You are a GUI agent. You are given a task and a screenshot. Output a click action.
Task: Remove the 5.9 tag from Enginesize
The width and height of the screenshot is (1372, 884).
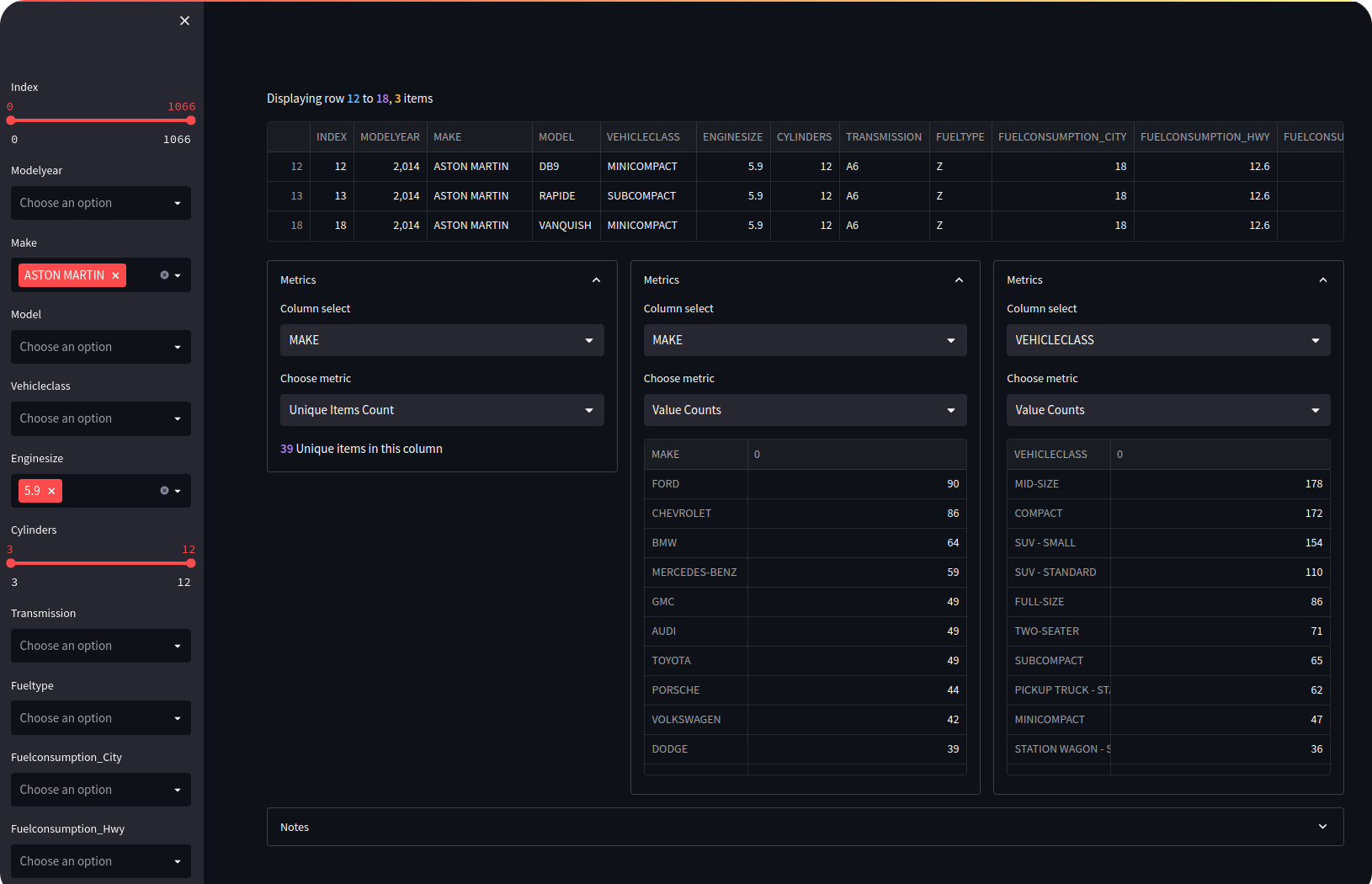(51, 492)
